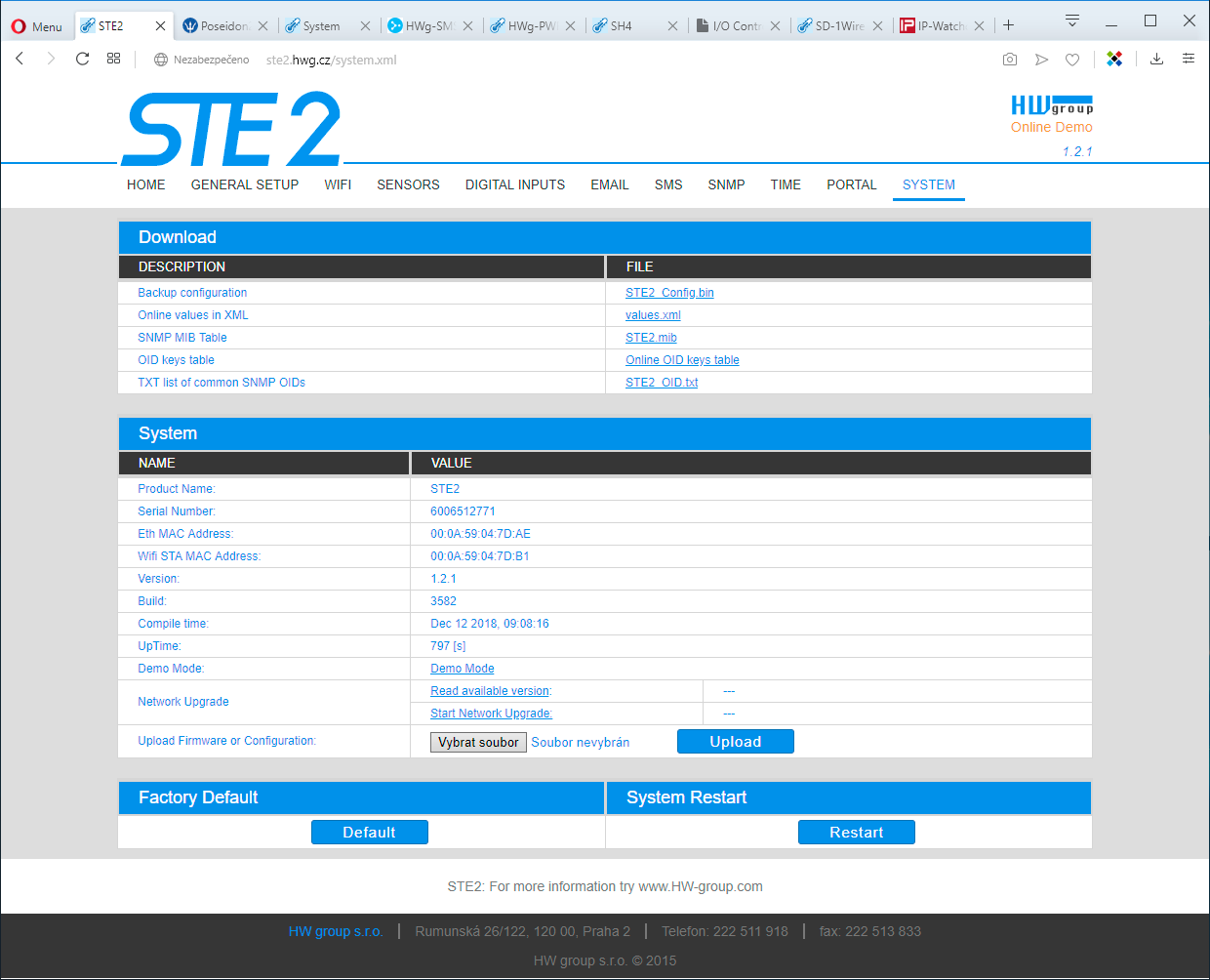1210x980 pixels.
Task: Open the colorful extension icon in toolbar
Action: coord(1114,60)
